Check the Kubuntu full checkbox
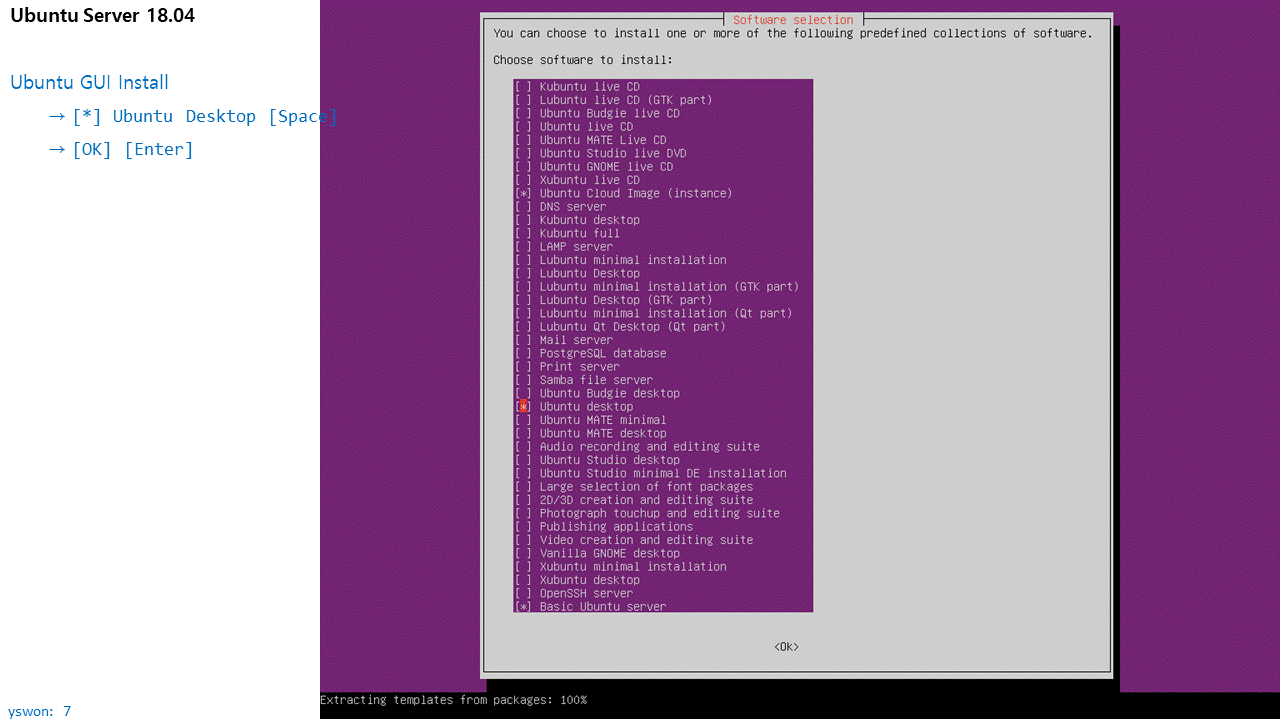The height and width of the screenshot is (720, 1280). pos(523,233)
